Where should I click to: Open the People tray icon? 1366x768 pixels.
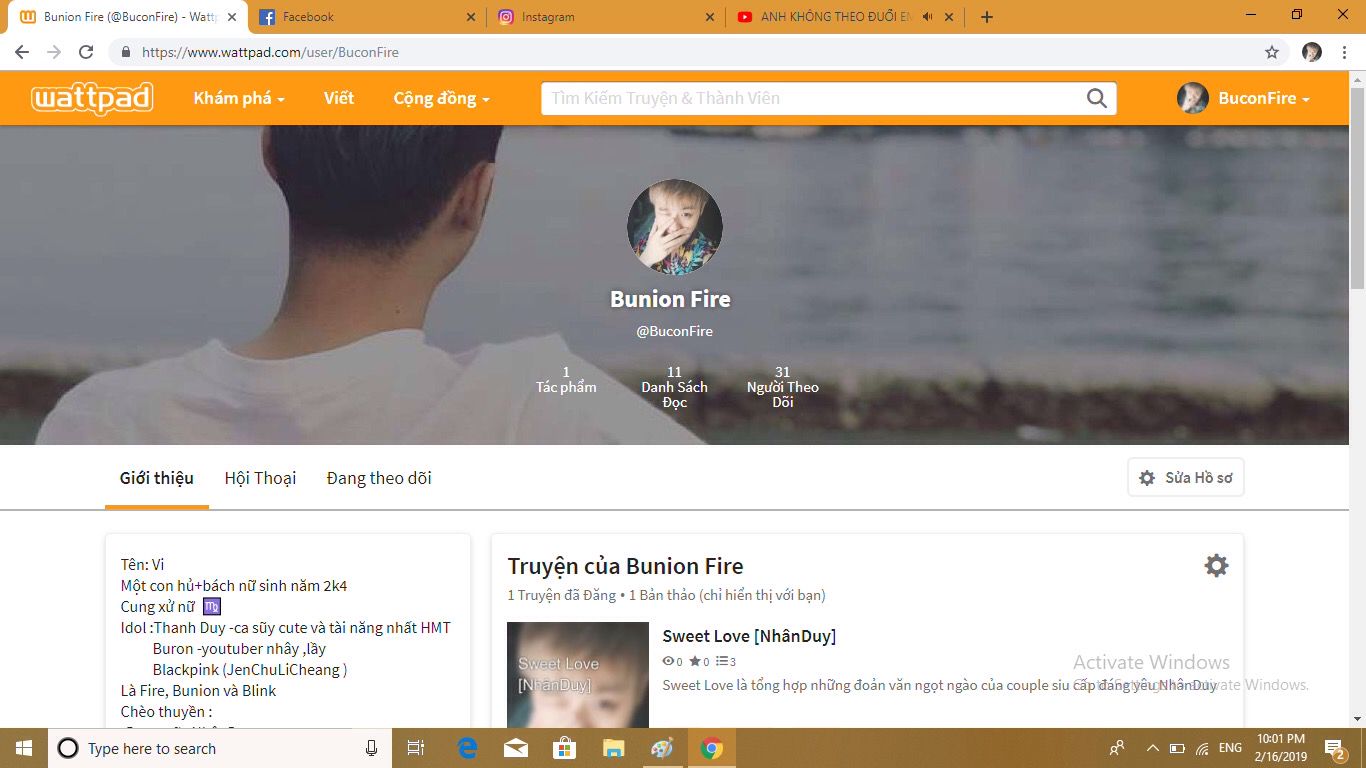pyautogui.click(x=1117, y=748)
